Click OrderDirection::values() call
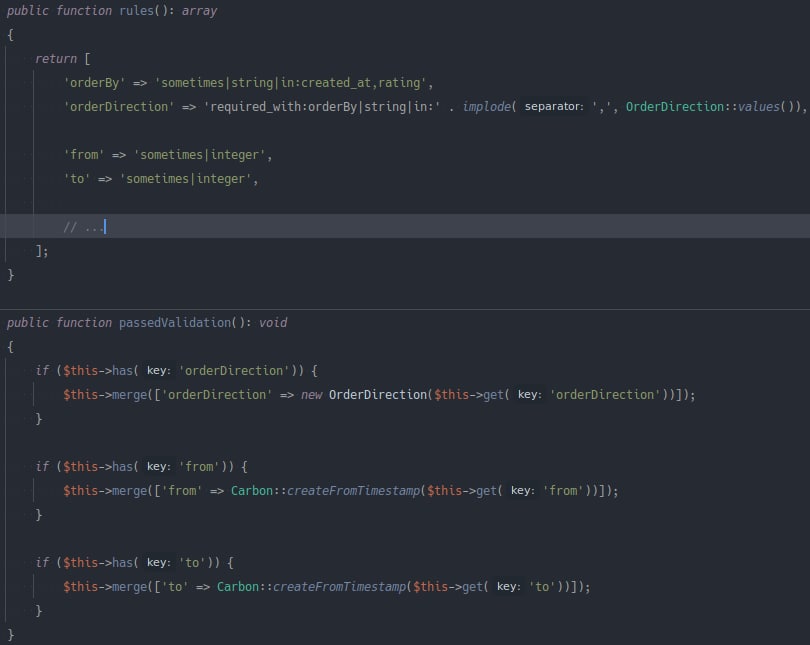810x645 pixels. (712, 107)
